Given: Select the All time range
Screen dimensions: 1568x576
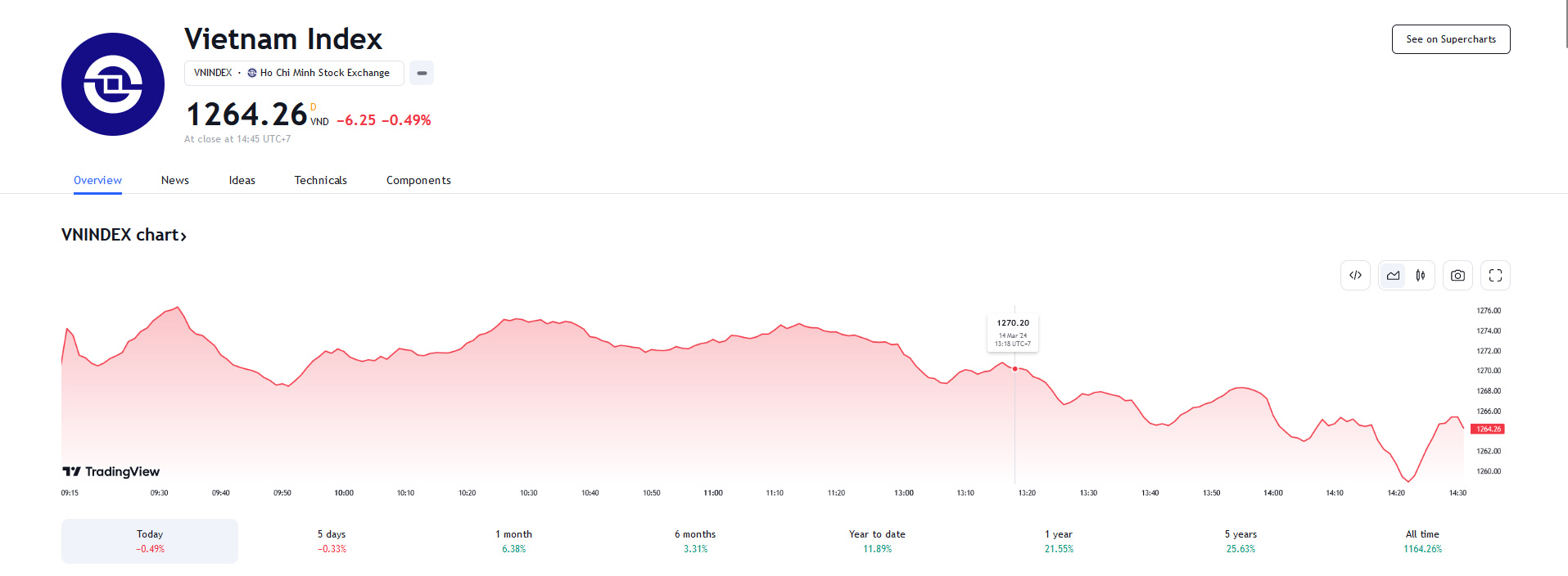Looking at the screenshot, I should 1422,541.
